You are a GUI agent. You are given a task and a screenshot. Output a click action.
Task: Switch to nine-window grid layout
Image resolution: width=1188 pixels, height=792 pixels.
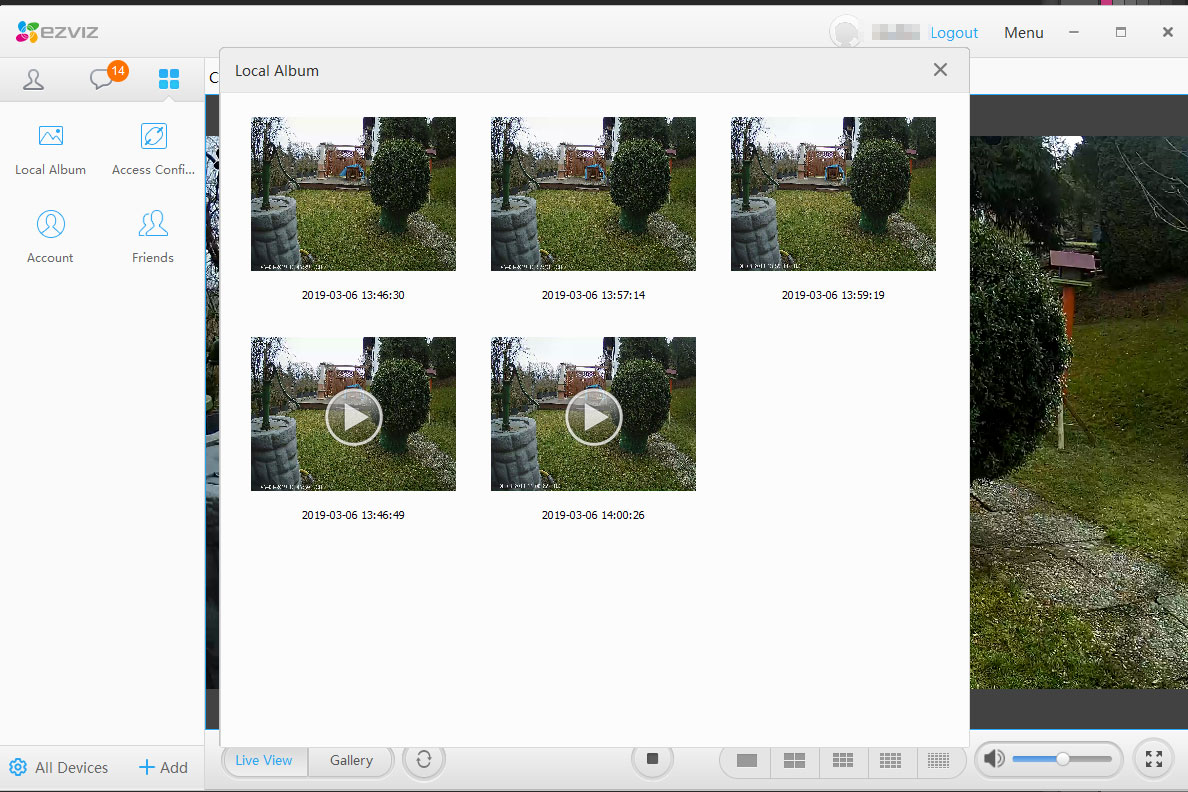pos(843,761)
